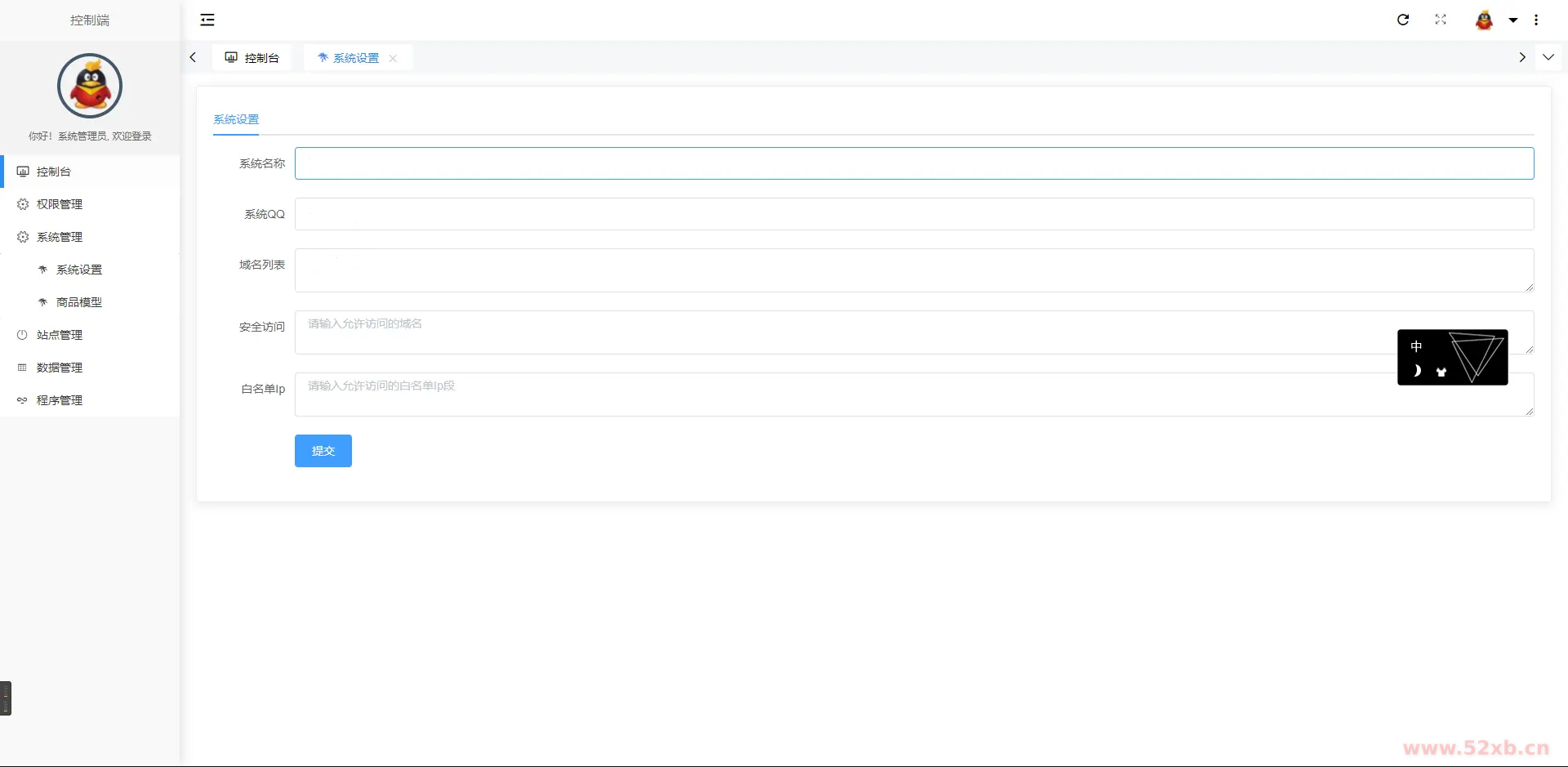The height and width of the screenshot is (767, 1568).
Task: Open the vertical three-dot more menu
Action: pyautogui.click(x=1536, y=20)
